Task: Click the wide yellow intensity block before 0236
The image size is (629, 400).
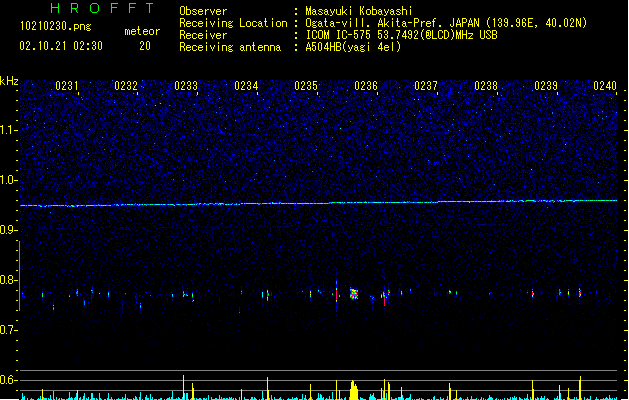Action: click(354, 390)
